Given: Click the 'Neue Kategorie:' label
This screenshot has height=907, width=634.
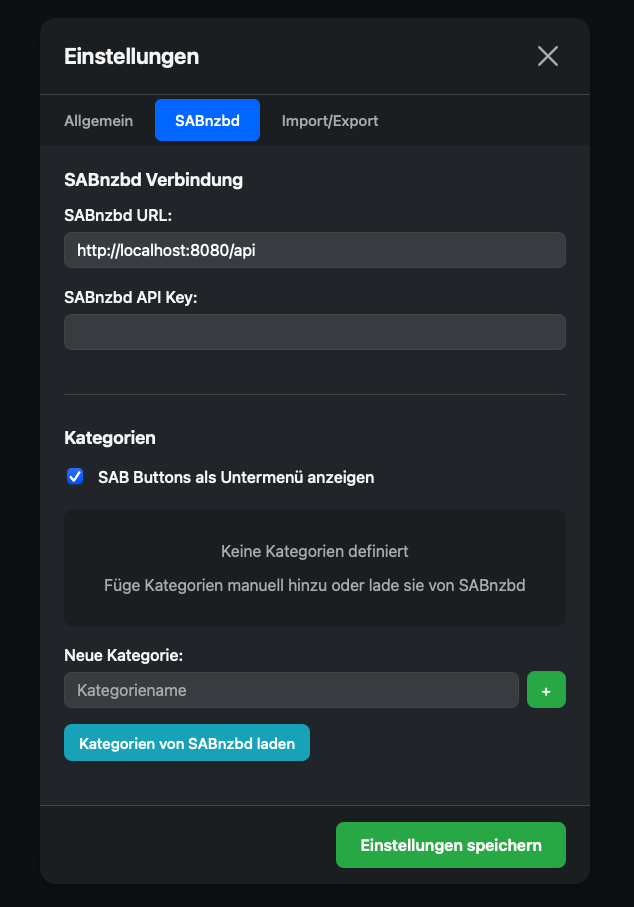Looking at the screenshot, I should coord(123,655).
